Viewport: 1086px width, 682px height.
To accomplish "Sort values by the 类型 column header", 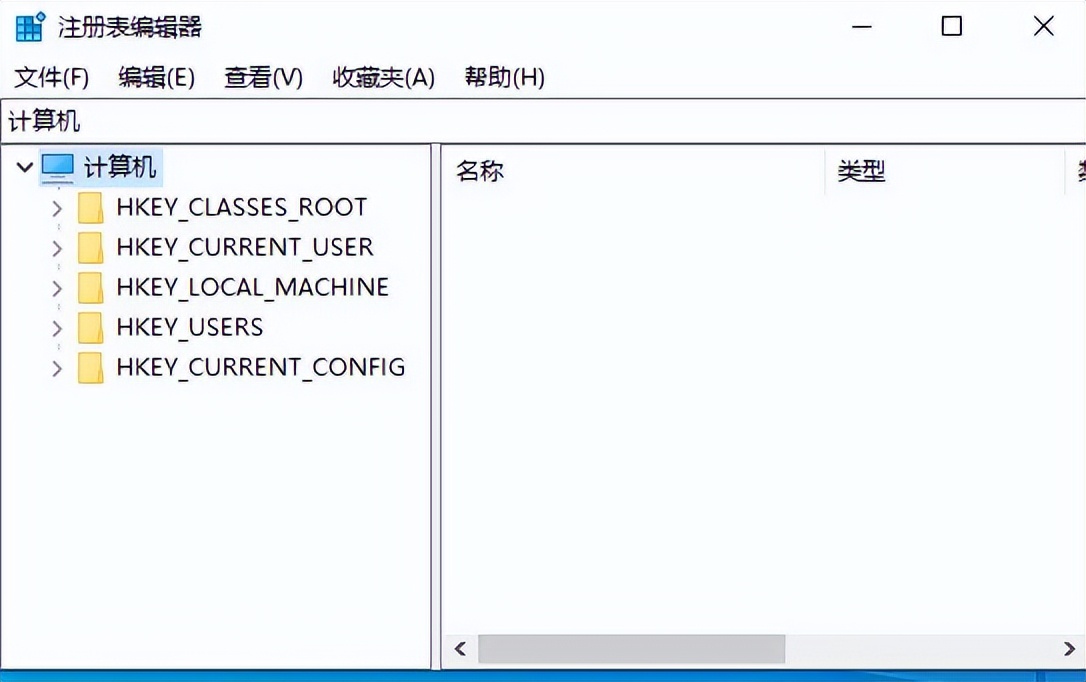I will coord(861,171).
